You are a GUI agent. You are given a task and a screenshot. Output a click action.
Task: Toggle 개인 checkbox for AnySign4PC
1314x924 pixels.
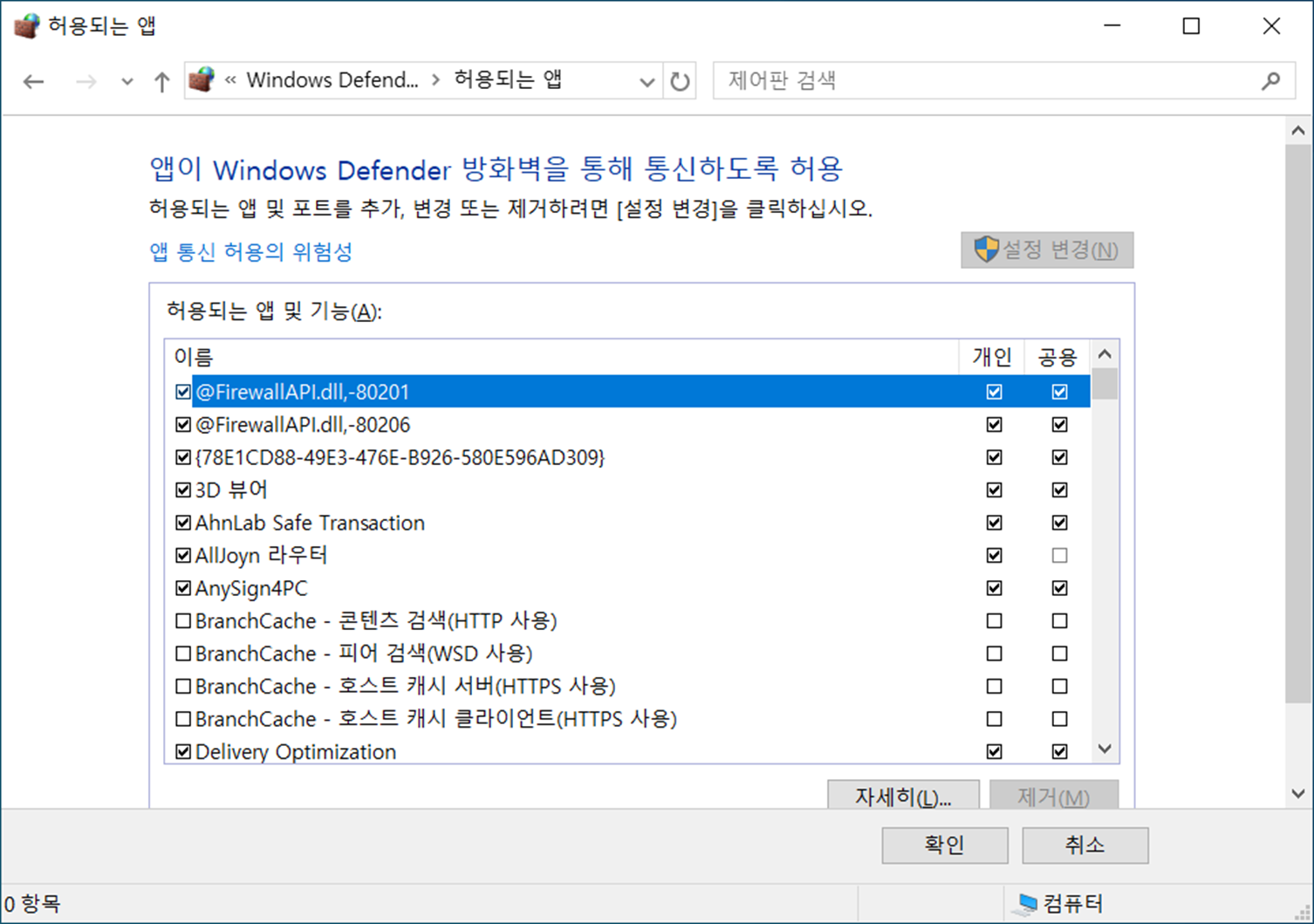point(994,588)
